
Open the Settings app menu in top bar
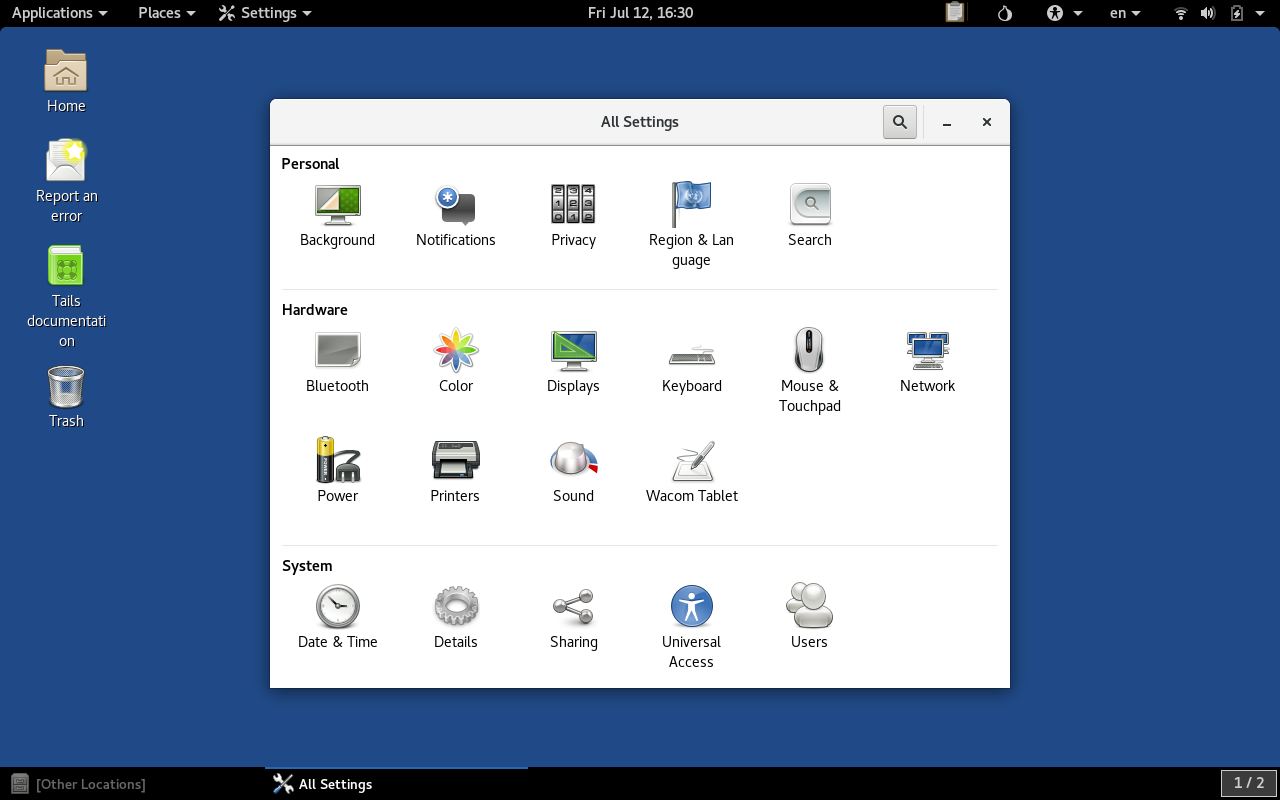(x=265, y=13)
